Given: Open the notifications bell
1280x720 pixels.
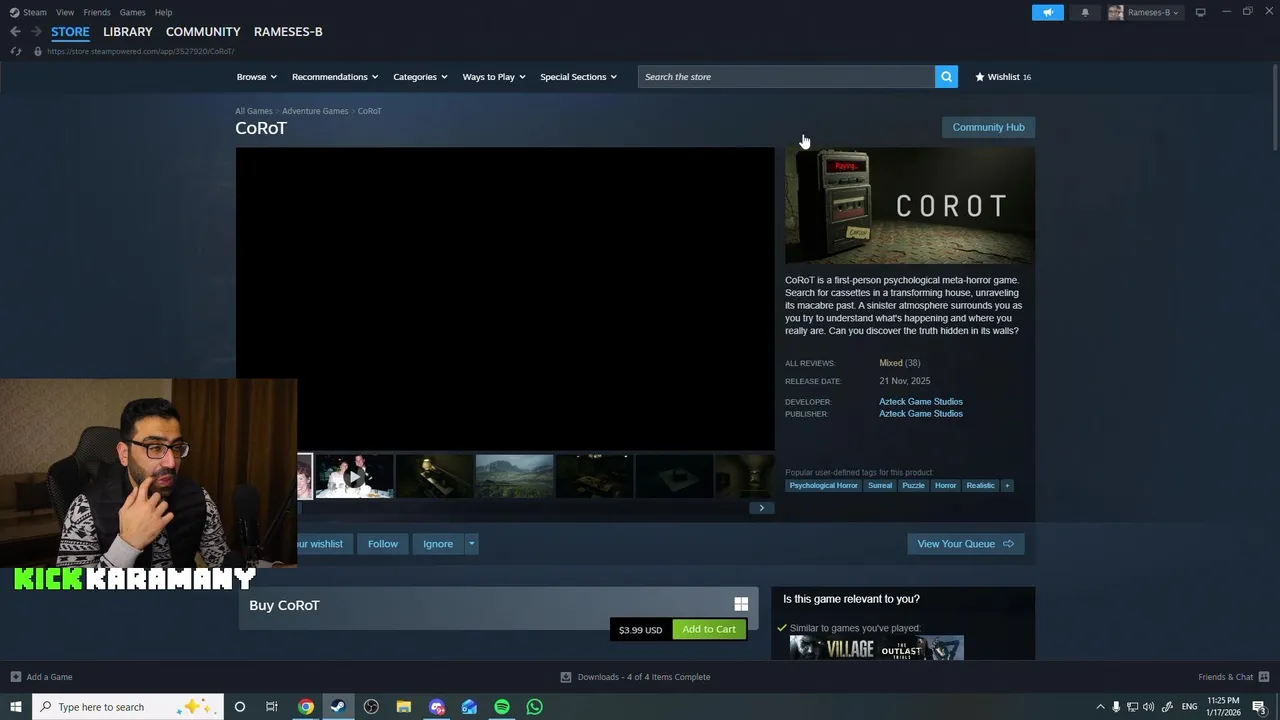Looking at the screenshot, I should (x=1085, y=12).
